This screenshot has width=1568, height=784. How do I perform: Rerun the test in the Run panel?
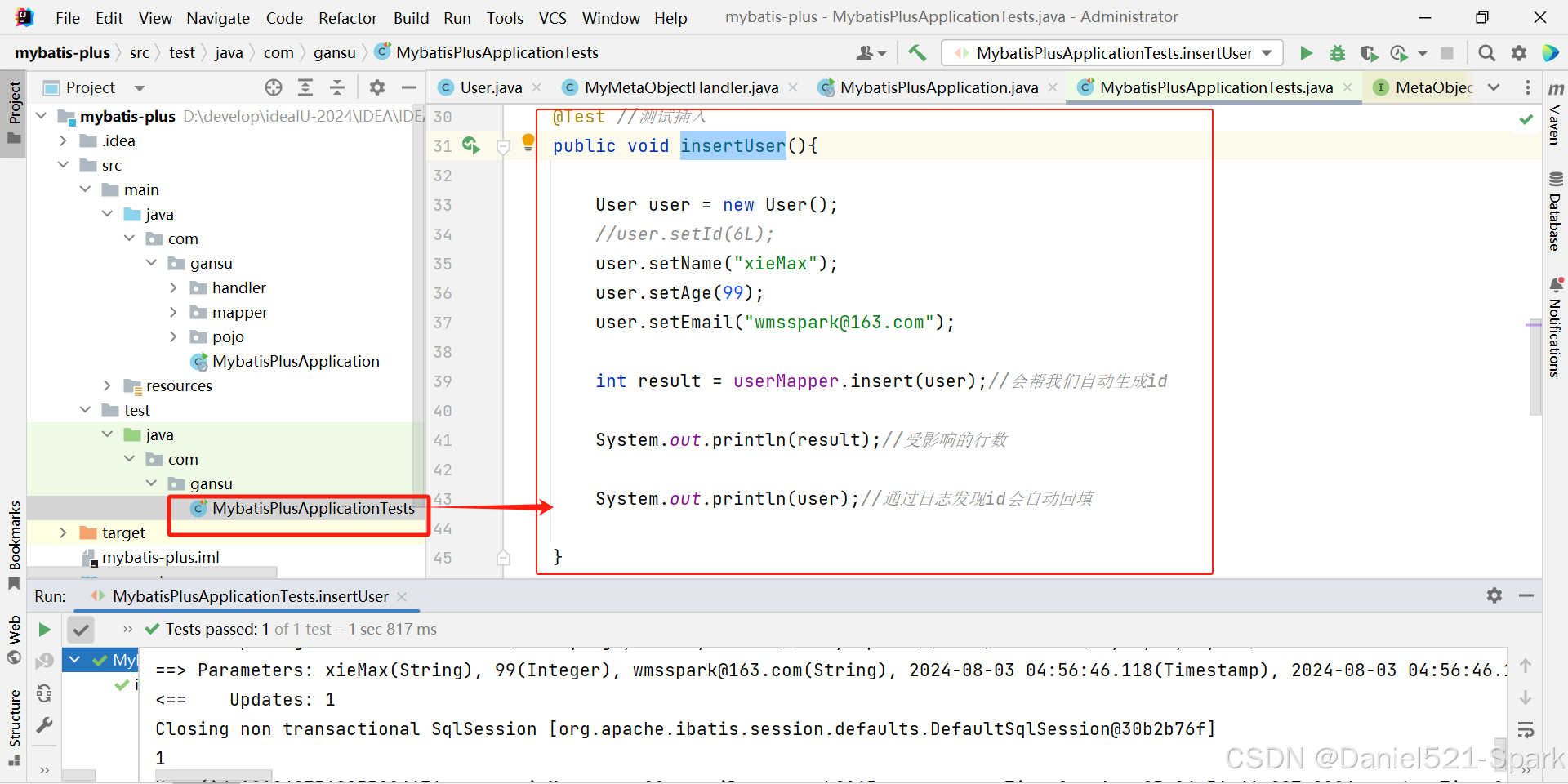click(x=45, y=630)
